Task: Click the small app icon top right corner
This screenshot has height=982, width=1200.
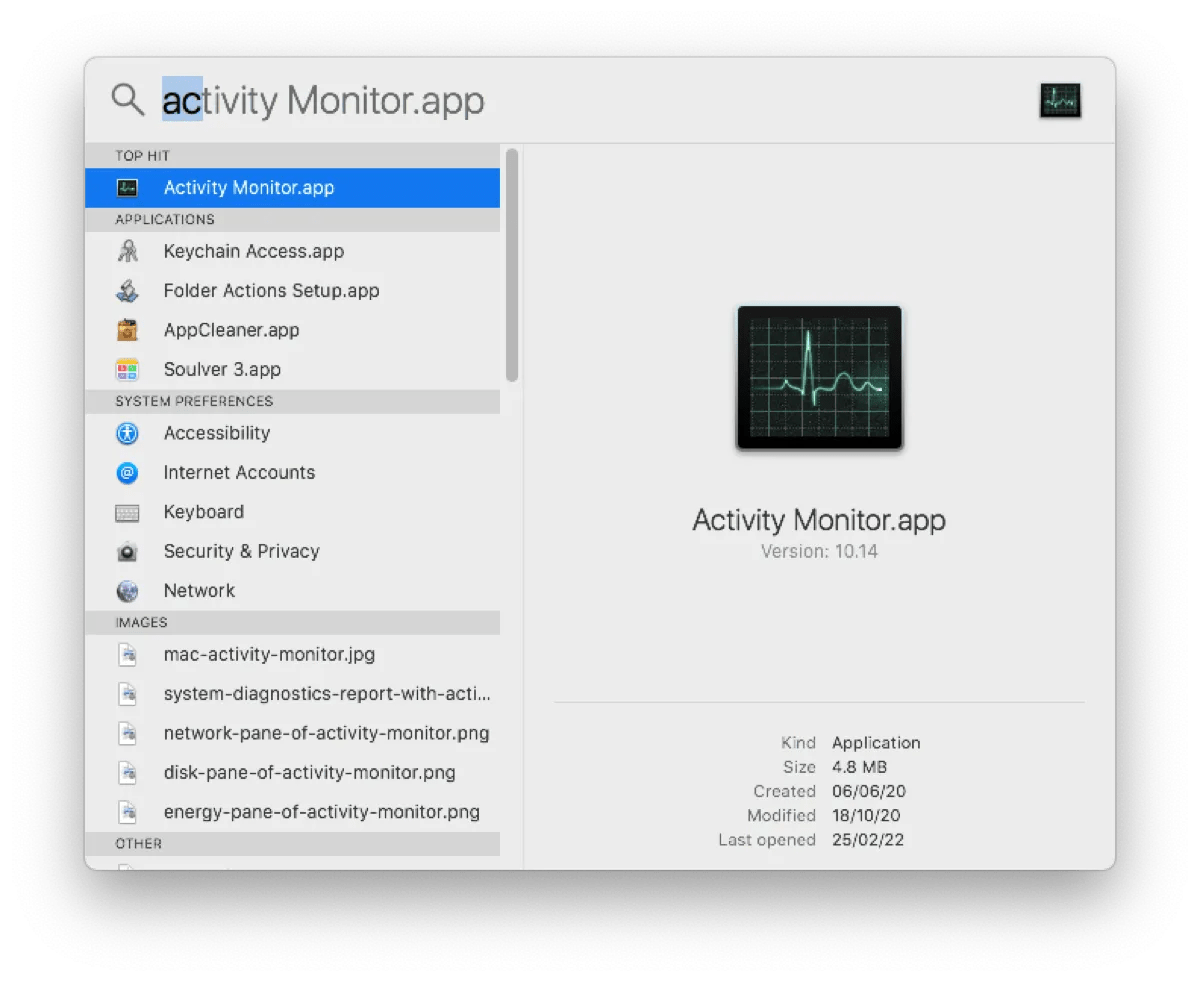Action: 1059,100
